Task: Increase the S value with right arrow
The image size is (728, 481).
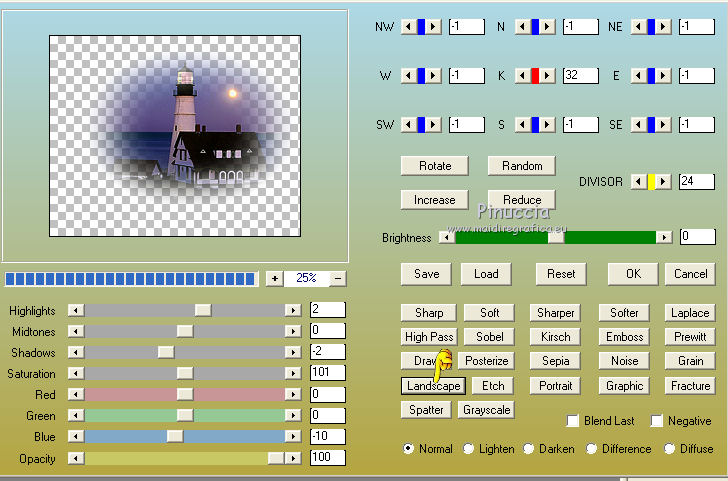Action: (x=547, y=124)
